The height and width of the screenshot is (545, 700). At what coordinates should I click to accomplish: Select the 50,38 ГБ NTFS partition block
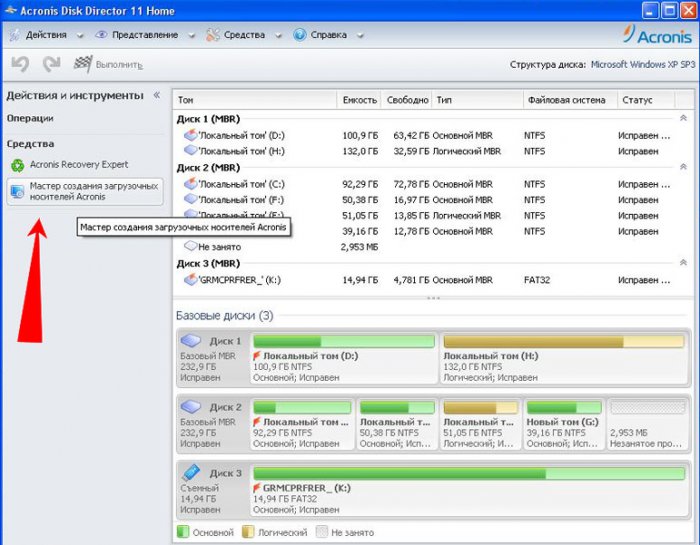coord(397,424)
